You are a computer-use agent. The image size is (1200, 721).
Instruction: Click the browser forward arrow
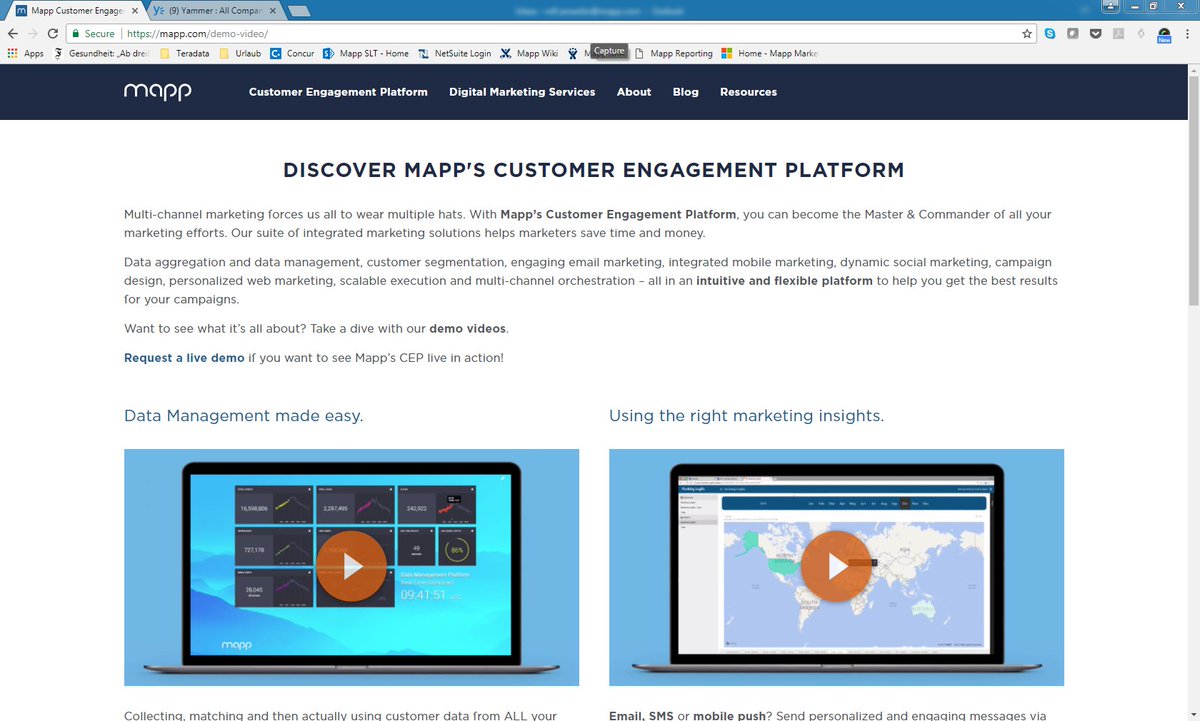(x=33, y=33)
